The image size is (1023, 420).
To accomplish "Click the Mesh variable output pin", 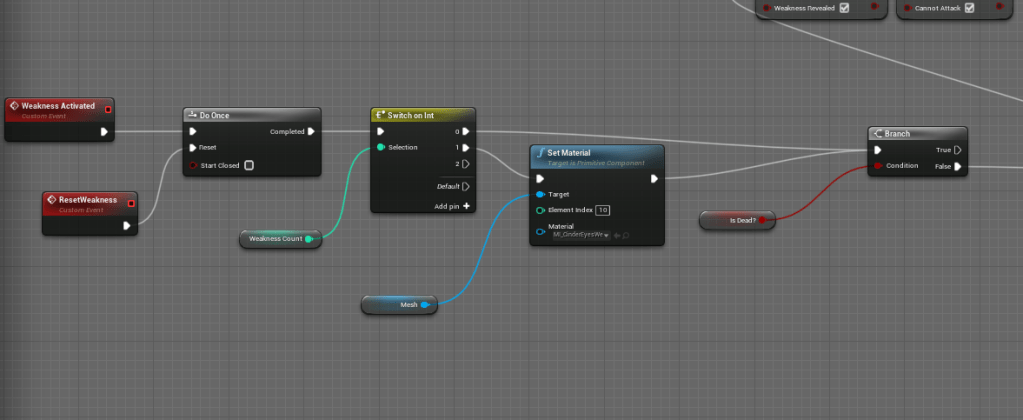I will [425, 304].
